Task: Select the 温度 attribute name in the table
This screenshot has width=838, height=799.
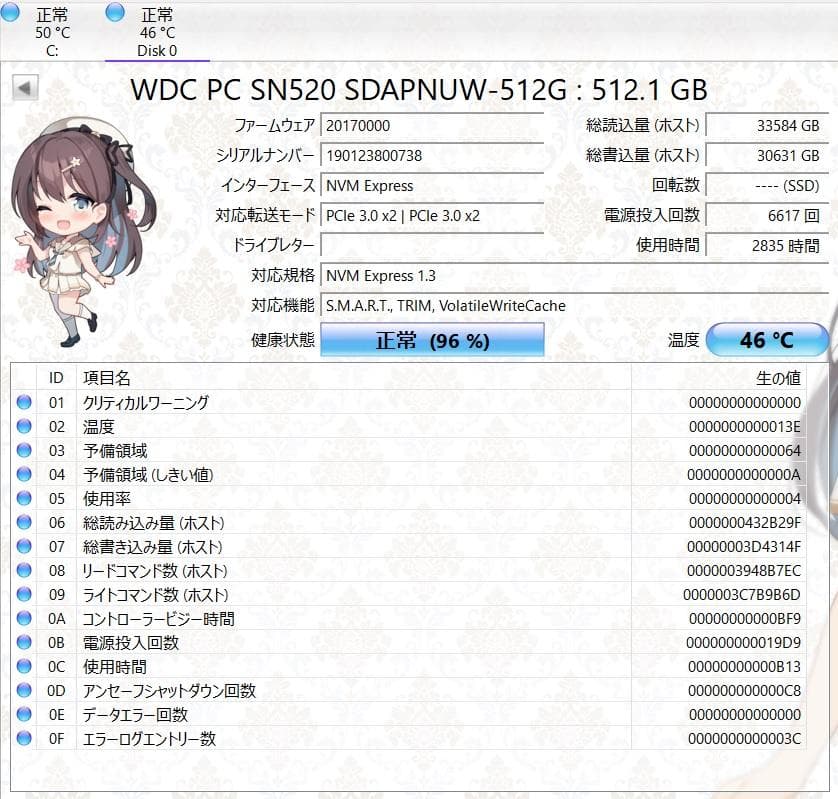Action: [x=99, y=426]
